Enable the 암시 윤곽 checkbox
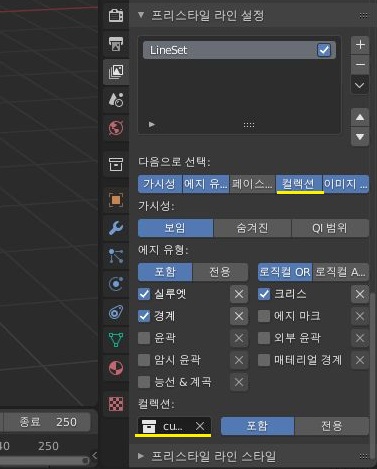 coord(144,360)
